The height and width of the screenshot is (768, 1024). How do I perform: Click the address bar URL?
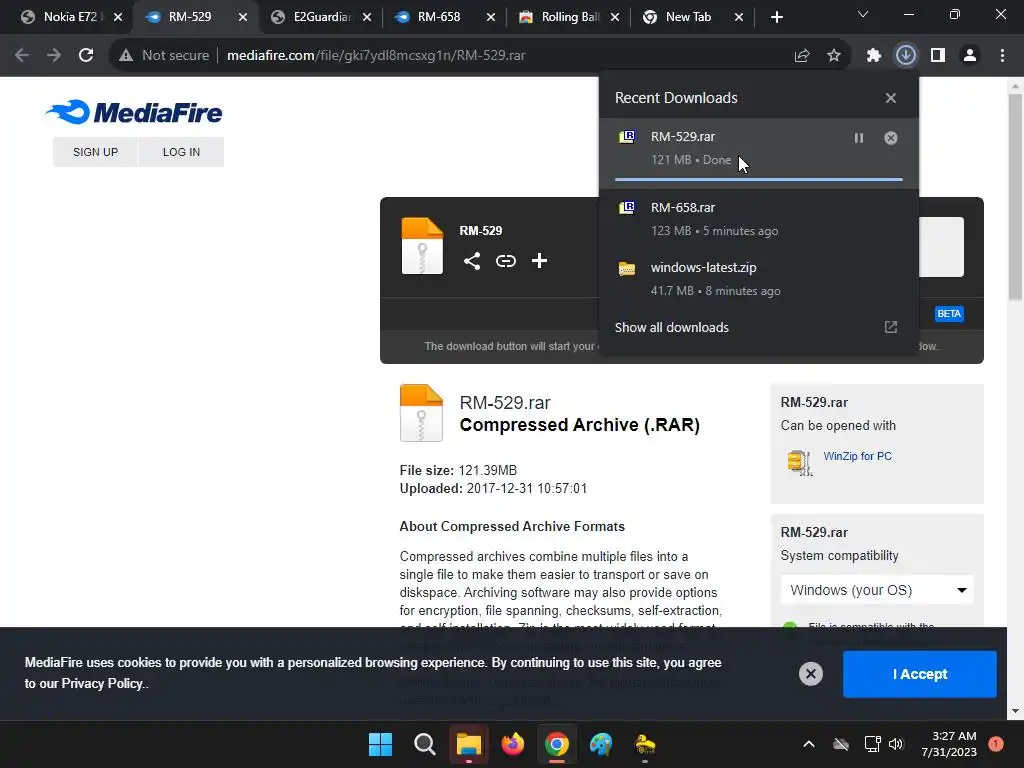[376, 56]
